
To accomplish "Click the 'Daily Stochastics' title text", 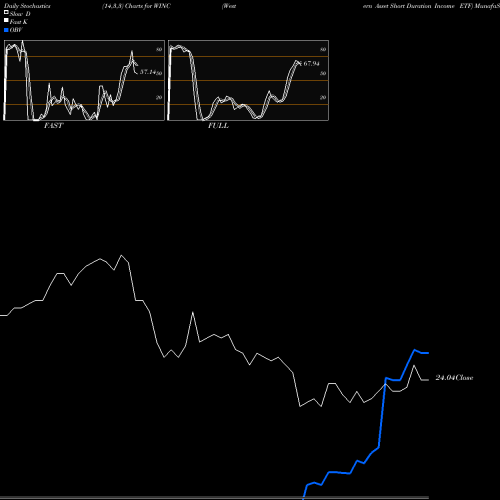I will (x=27, y=6).
